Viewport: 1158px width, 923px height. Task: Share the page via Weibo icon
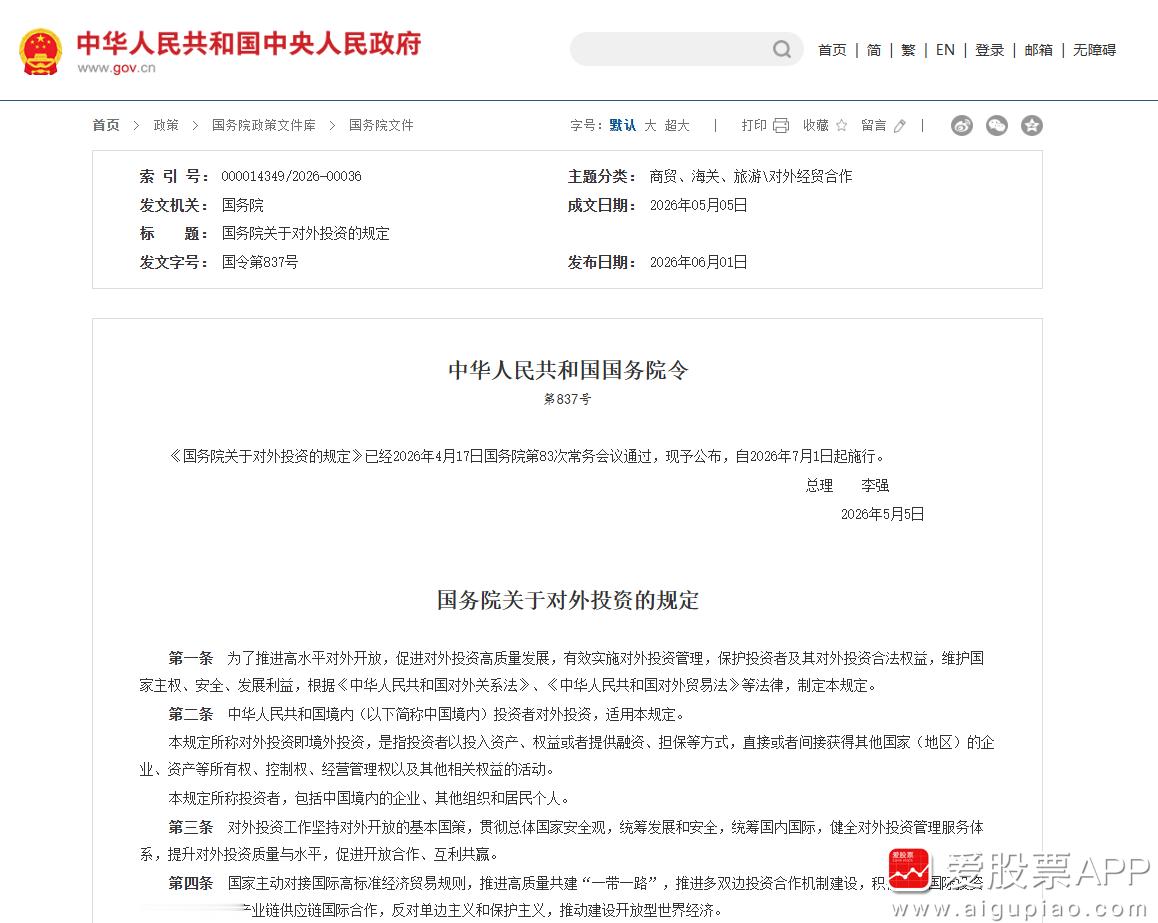[962, 126]
